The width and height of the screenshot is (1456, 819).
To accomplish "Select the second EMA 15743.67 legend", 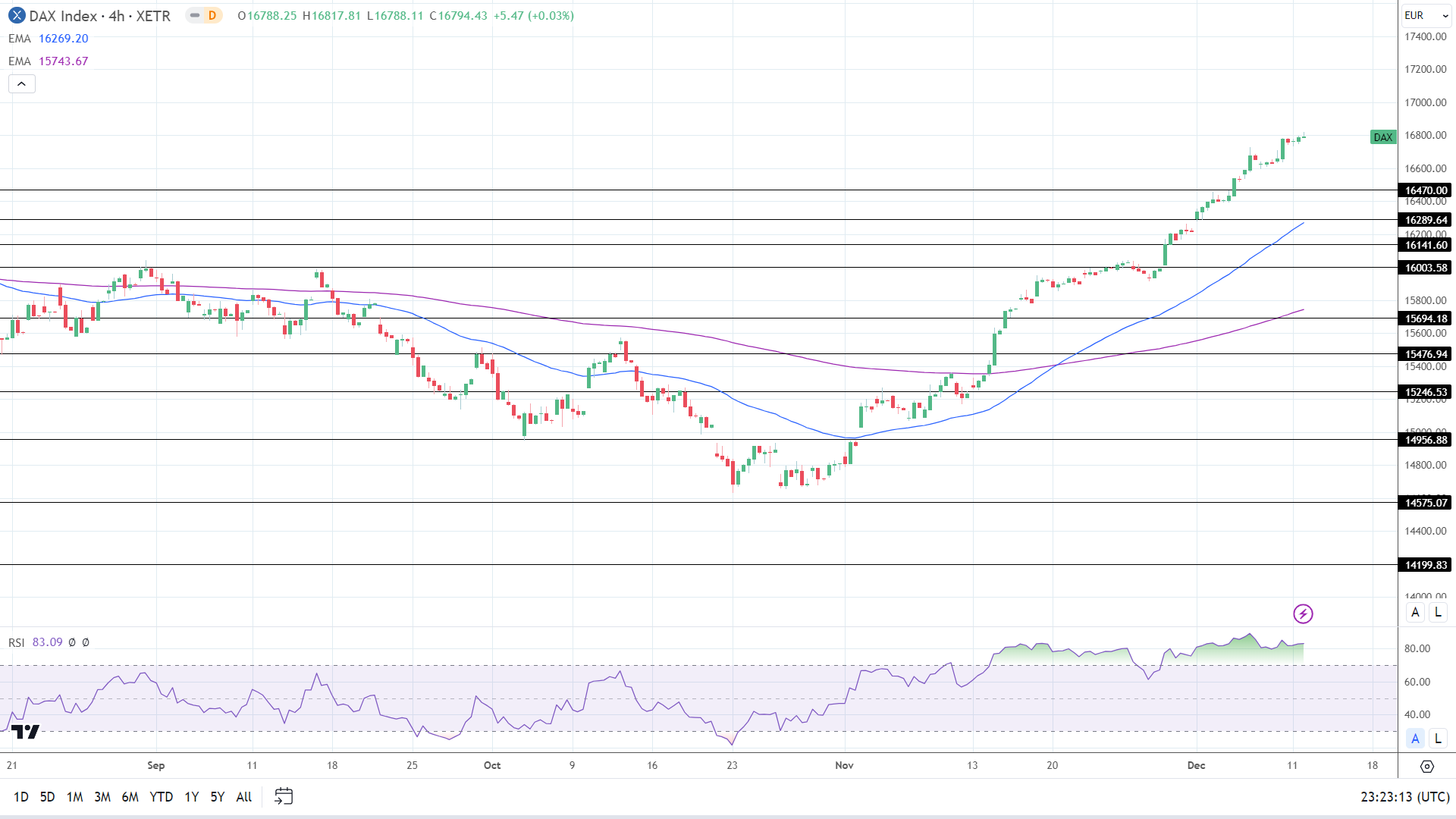I will pyautogui.click(x=49, y=61).
